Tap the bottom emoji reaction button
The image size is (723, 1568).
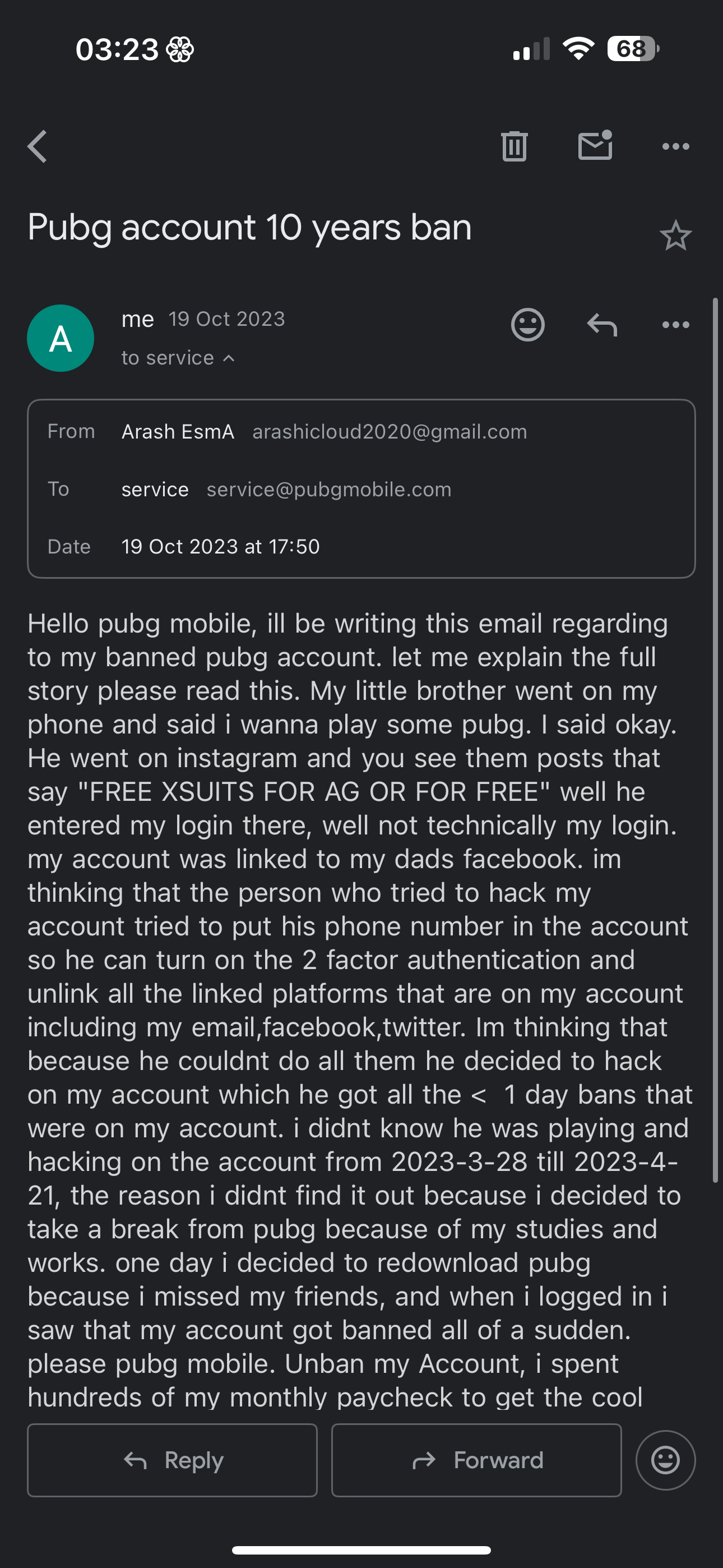pos(665,1460)
